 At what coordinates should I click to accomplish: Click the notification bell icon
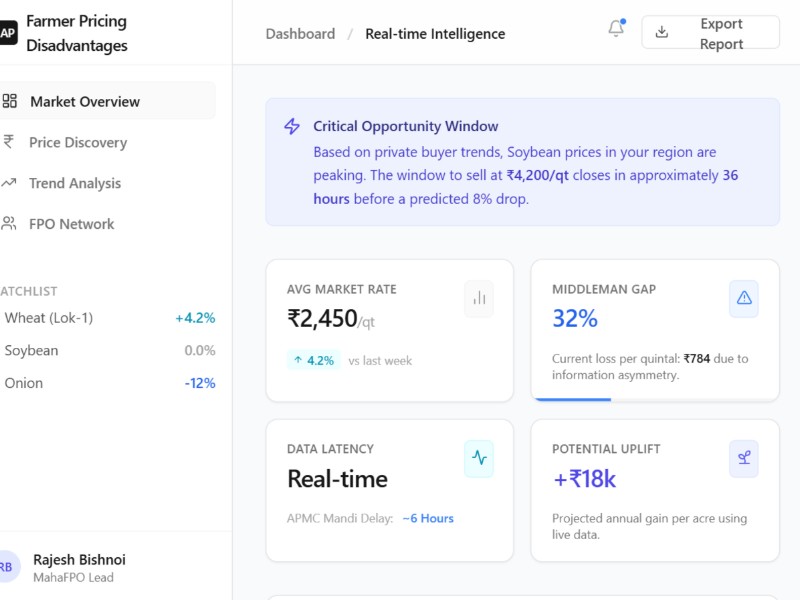click(616, 30)
